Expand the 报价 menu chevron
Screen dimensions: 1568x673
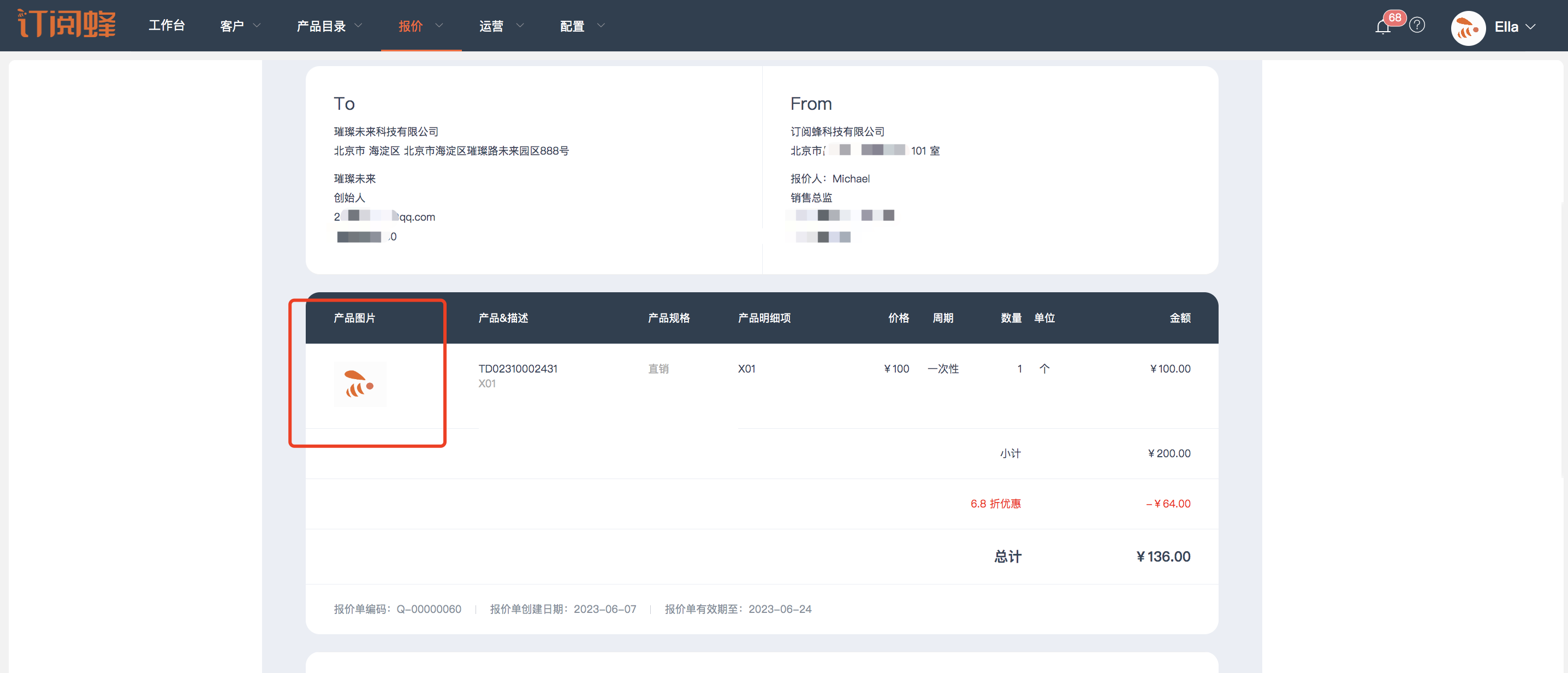pyautogui.click(x=439, y=26)
